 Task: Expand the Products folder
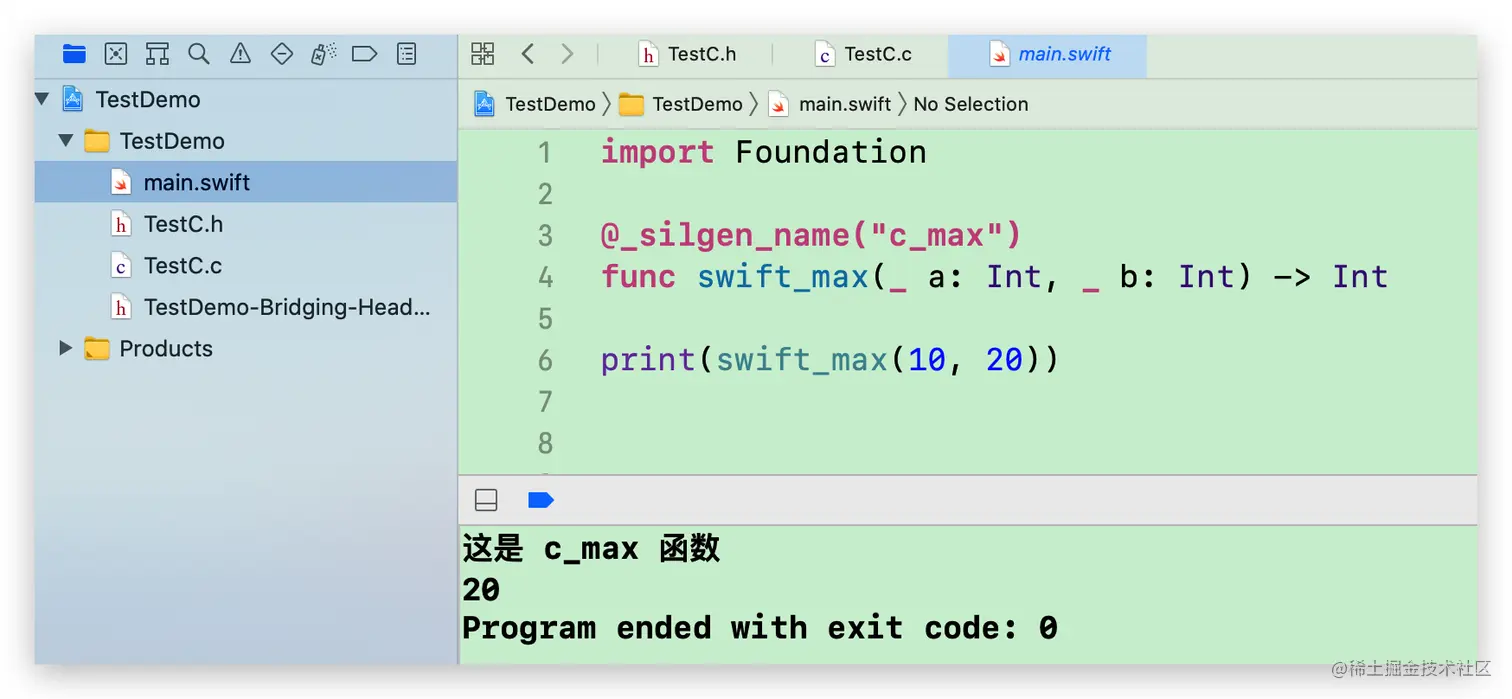point(66,348)
